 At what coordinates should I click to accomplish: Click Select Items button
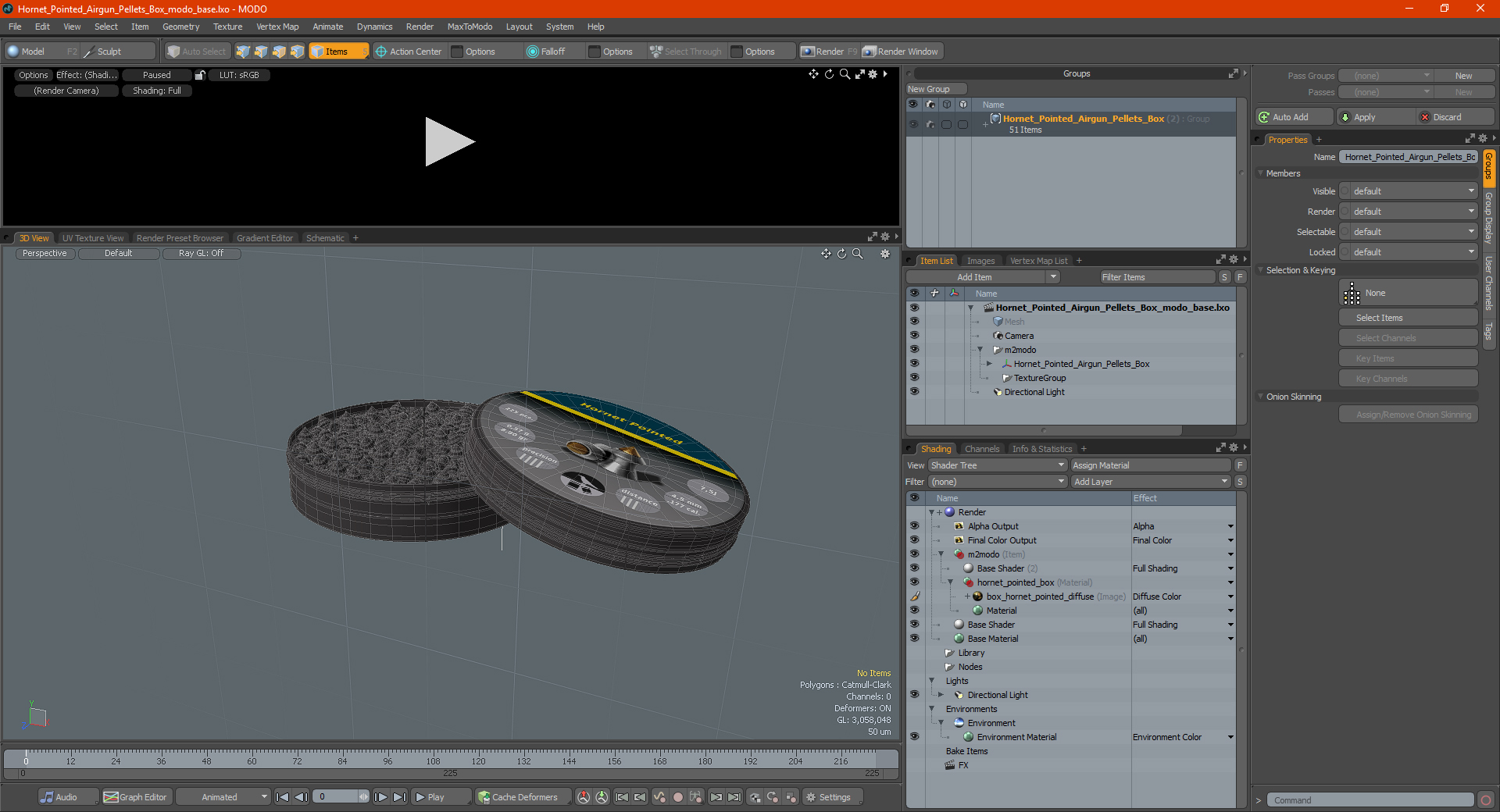[1408, 318]
